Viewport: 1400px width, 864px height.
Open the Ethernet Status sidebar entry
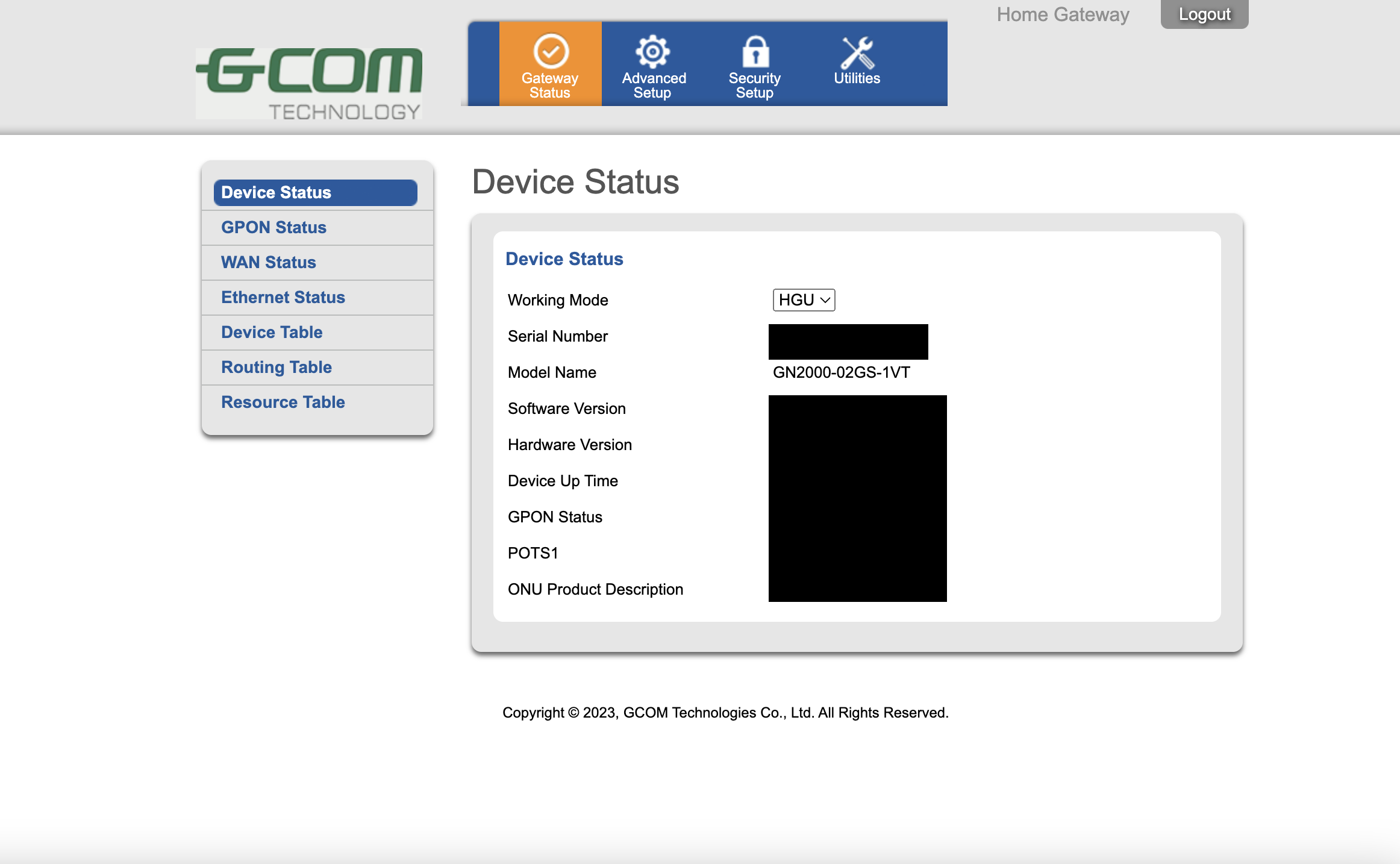pyautogui.click(x=283, y=298)
